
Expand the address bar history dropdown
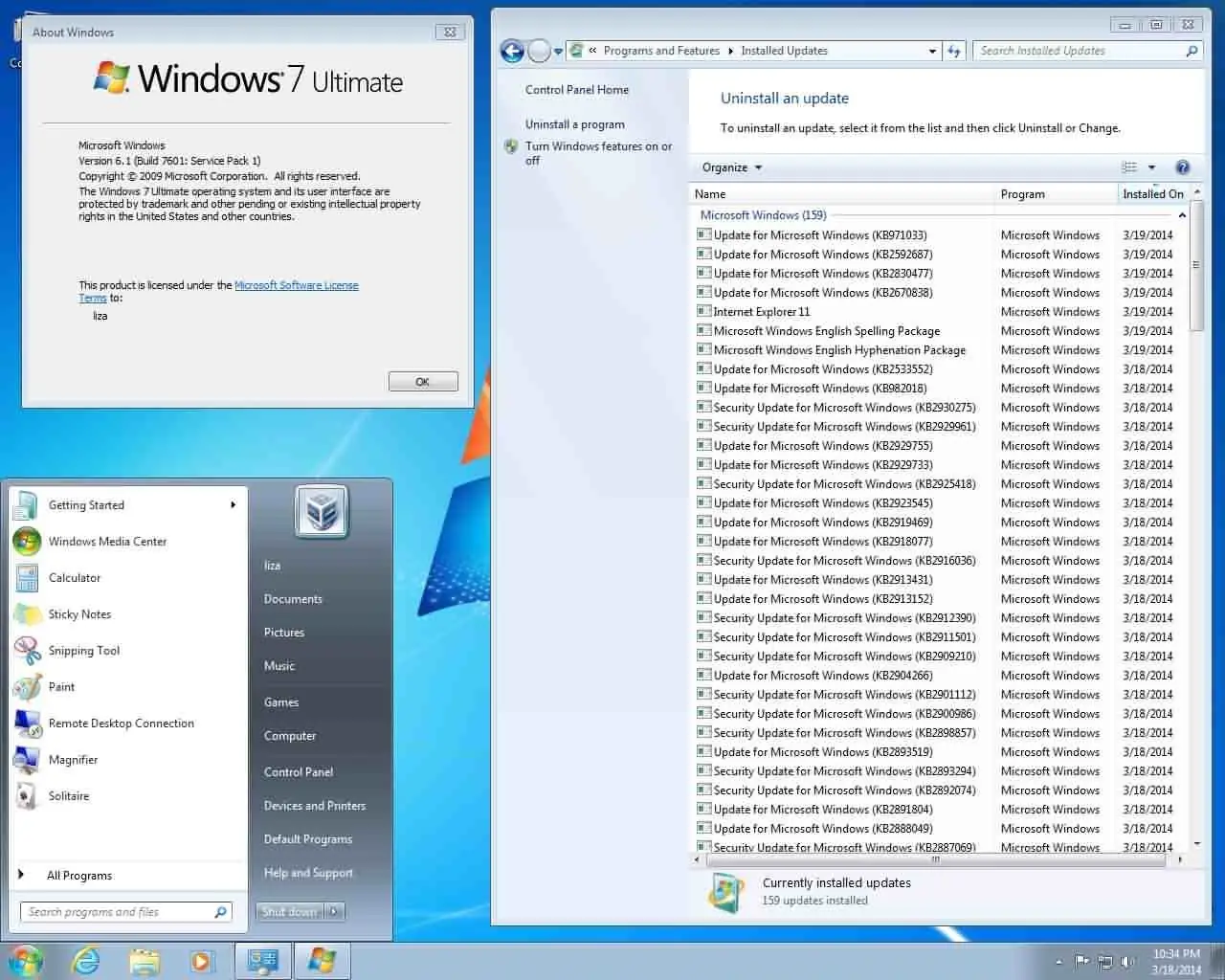click(x=932, y=51)
